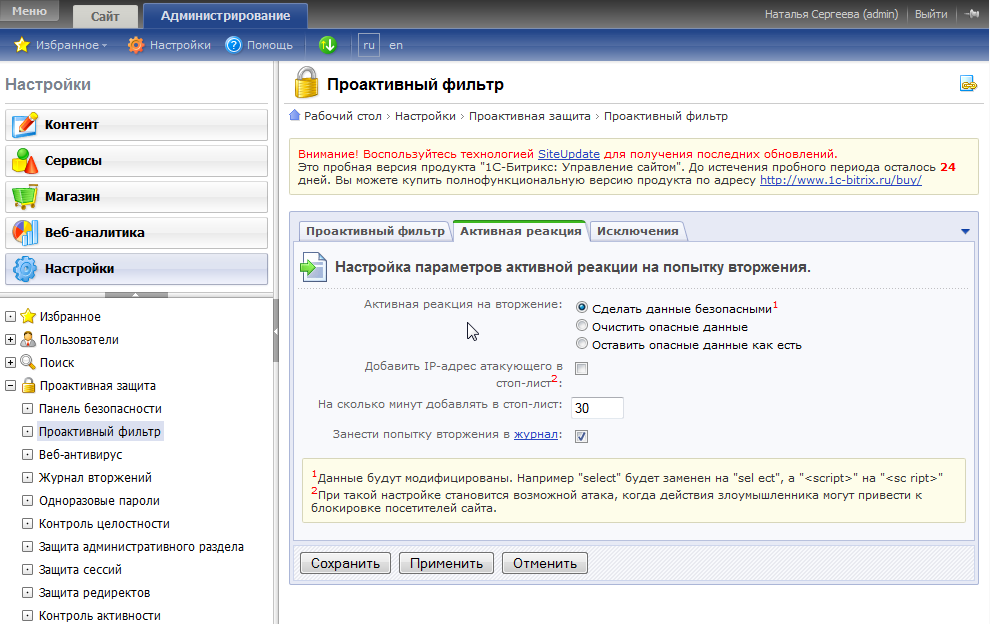Click the pin icon in top bar
Screen dimensions: 990x624
pos(971,14)
